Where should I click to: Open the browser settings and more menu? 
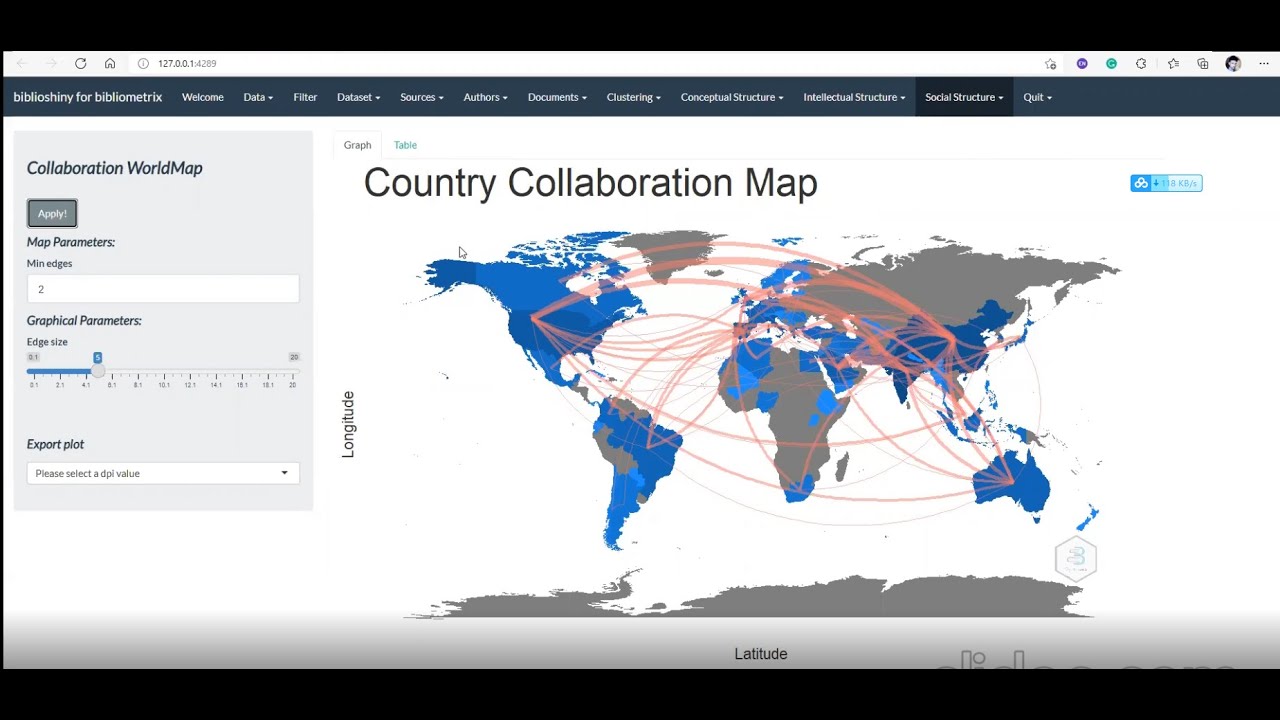pyautogui.click(x=1264, y=63)
